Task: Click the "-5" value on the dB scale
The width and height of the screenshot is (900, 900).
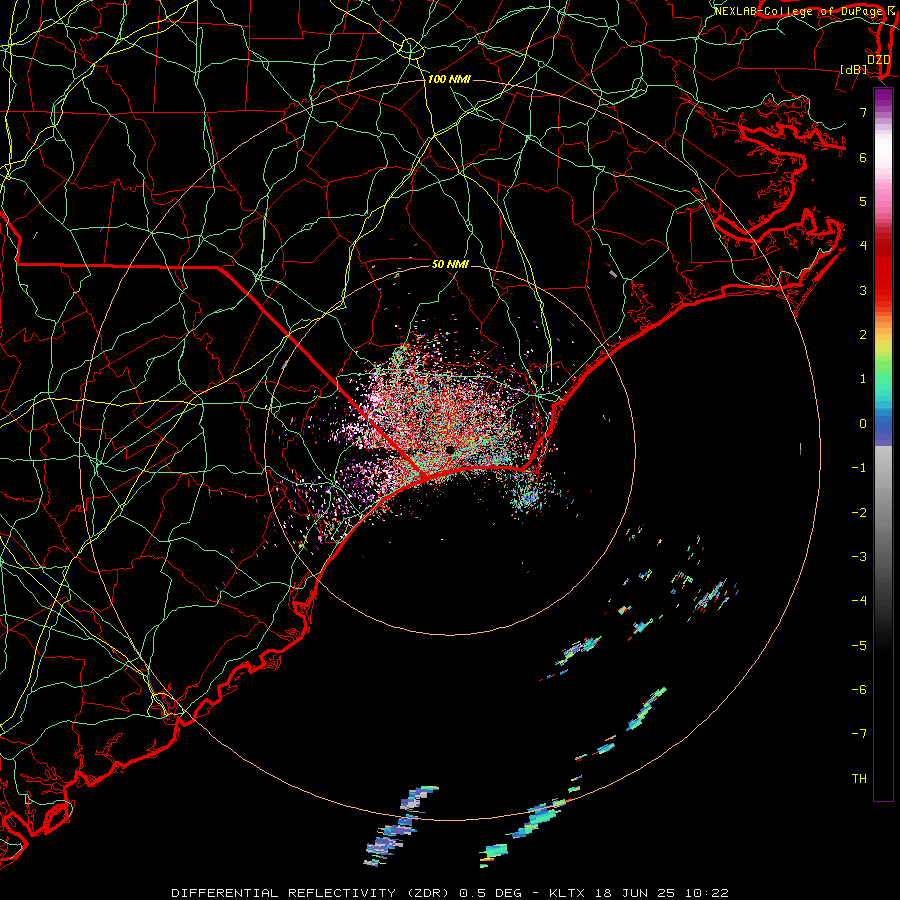Action: click(859, 645)
